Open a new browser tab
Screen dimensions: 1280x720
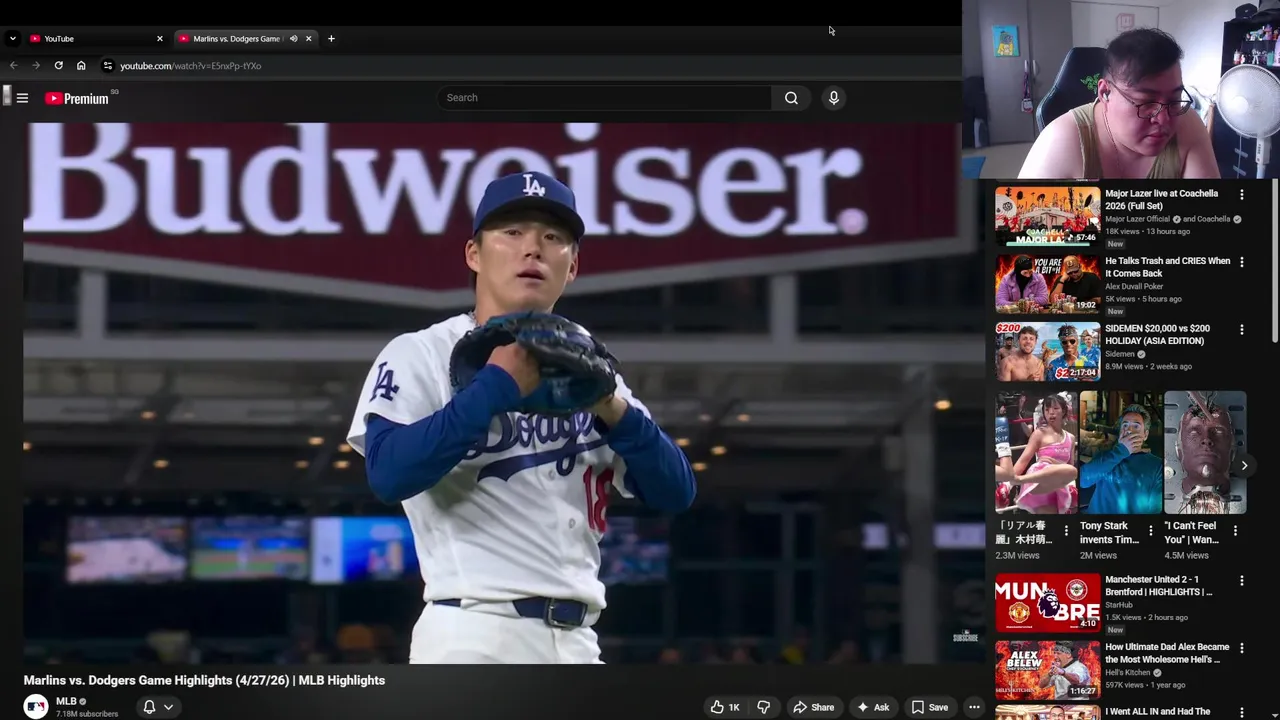click(331, 39)
